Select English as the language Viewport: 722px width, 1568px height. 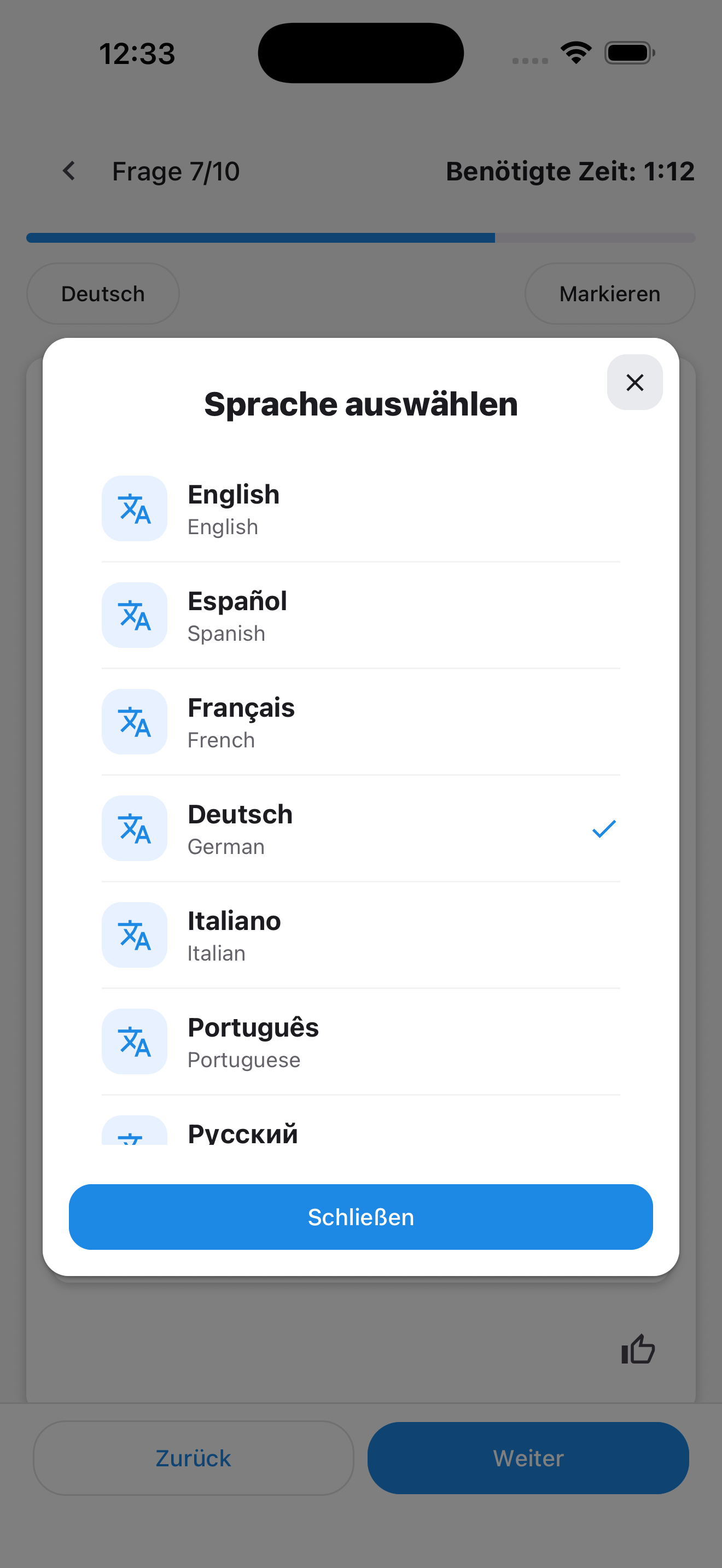pos(360,509)
